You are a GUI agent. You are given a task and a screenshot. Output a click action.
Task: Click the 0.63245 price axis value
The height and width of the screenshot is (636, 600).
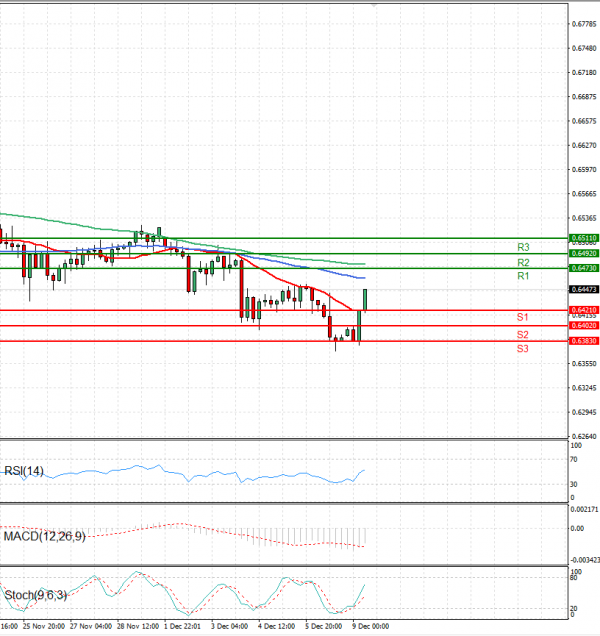[584, 388]
